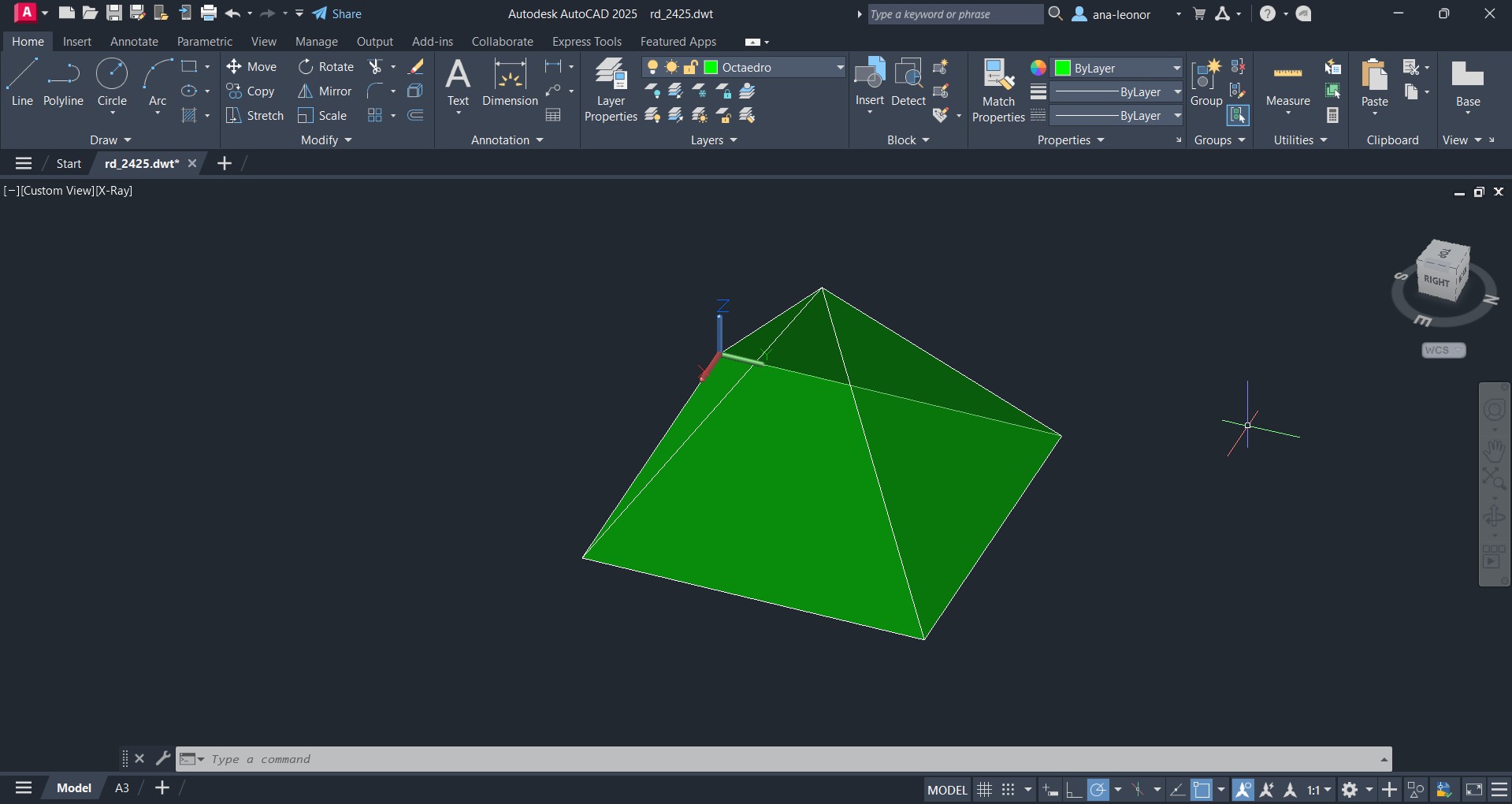Expand the ByLayer color dropdown
Screen dimensions: 1512x804
click(1176, 68)
